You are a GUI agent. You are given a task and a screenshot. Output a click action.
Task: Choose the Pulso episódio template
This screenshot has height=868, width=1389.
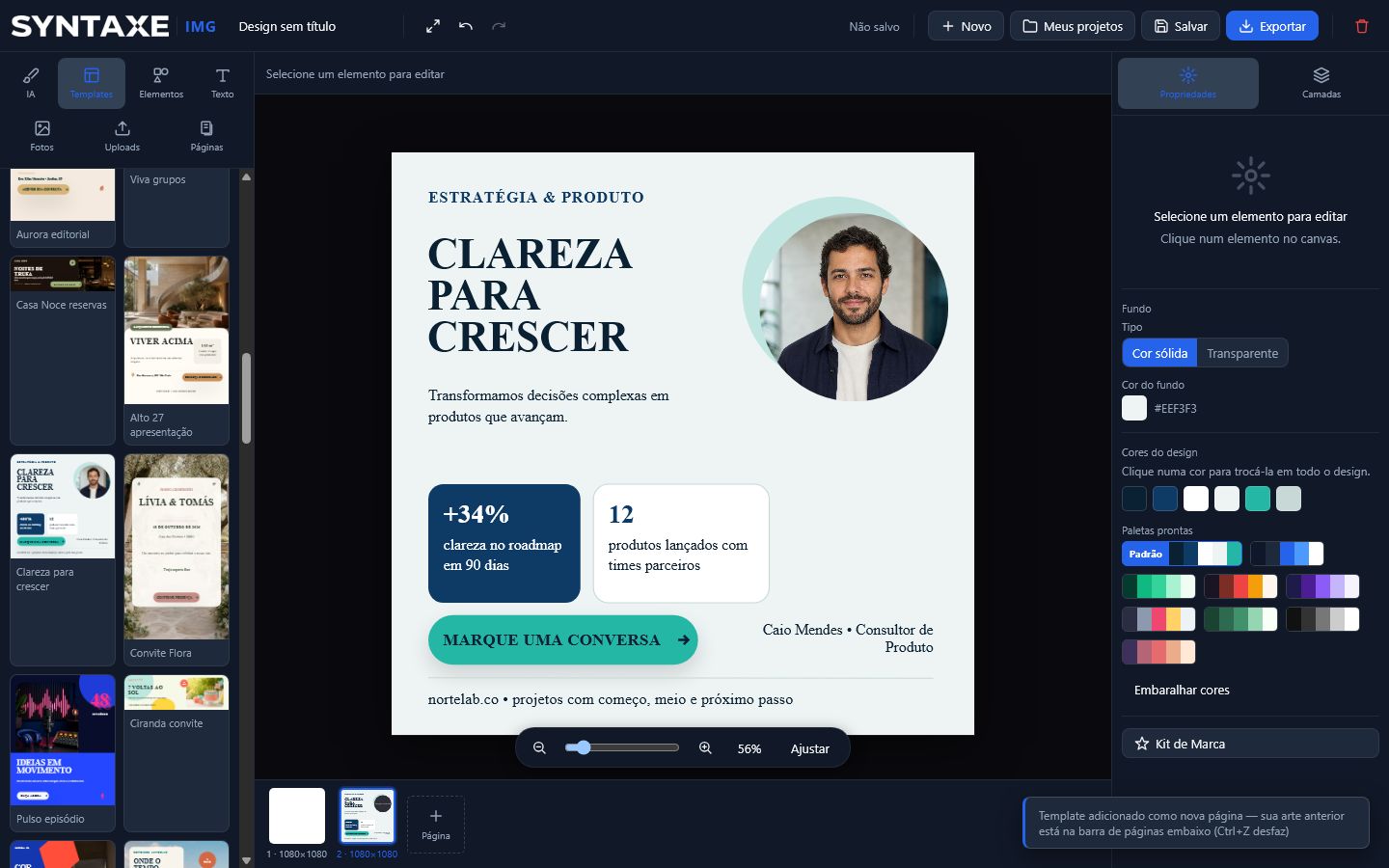tap(63, 753)
